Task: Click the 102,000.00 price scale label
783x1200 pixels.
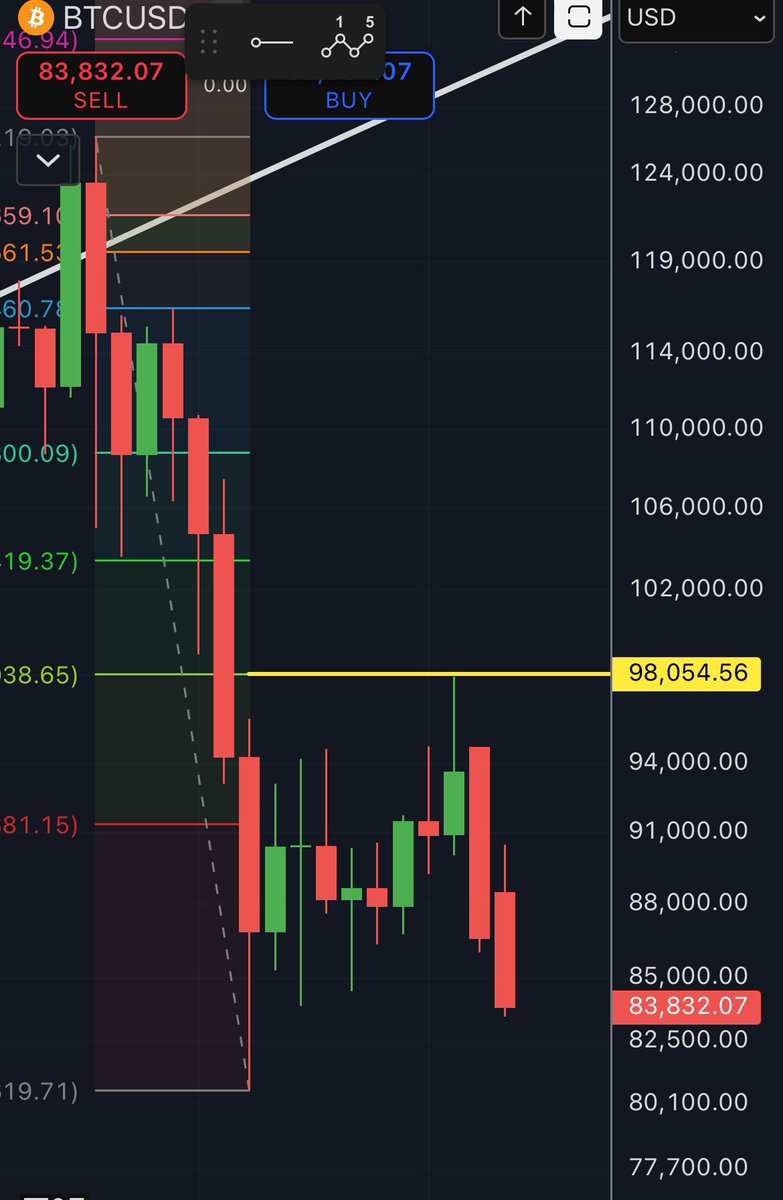Action: tap(696, 587)
